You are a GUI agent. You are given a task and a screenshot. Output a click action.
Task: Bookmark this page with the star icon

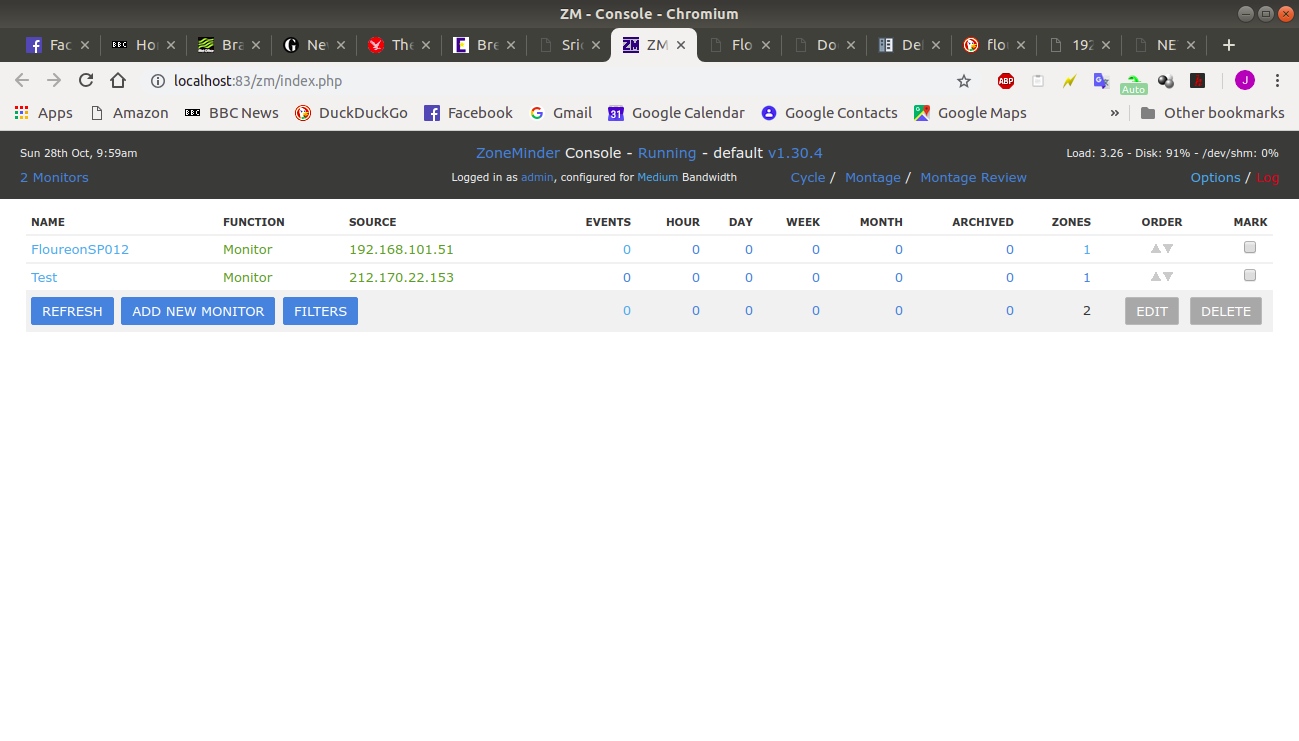964,81
